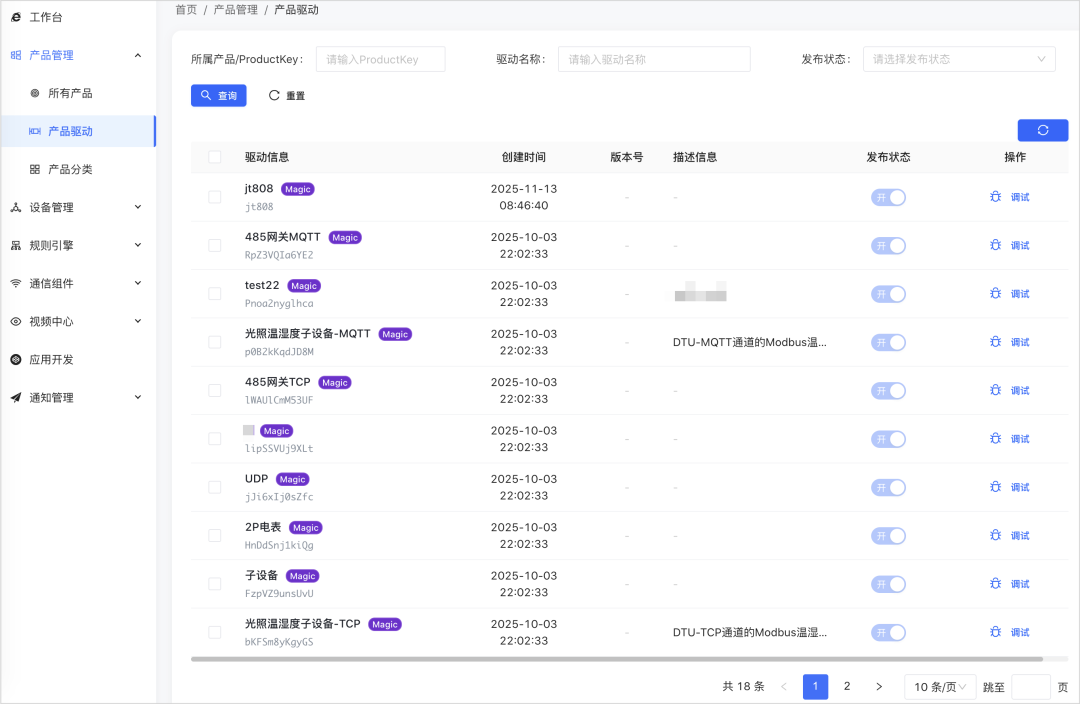Screen dimensions: 1080x704
Task: Click the blue refresh icon button above table
Action: pos(1042,130)
